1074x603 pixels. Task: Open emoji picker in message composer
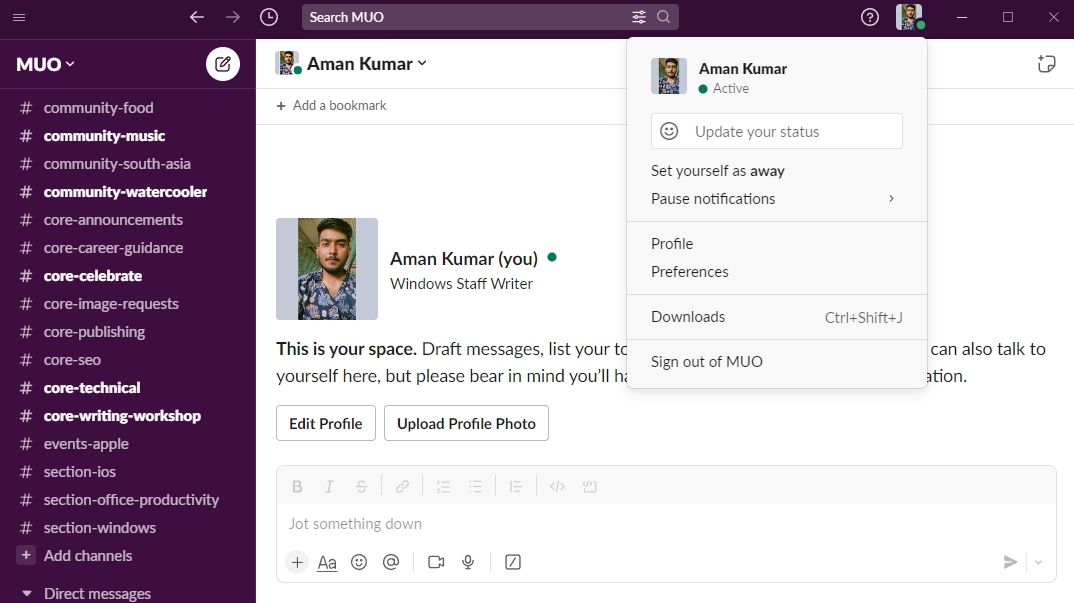[x=359, y=562]
